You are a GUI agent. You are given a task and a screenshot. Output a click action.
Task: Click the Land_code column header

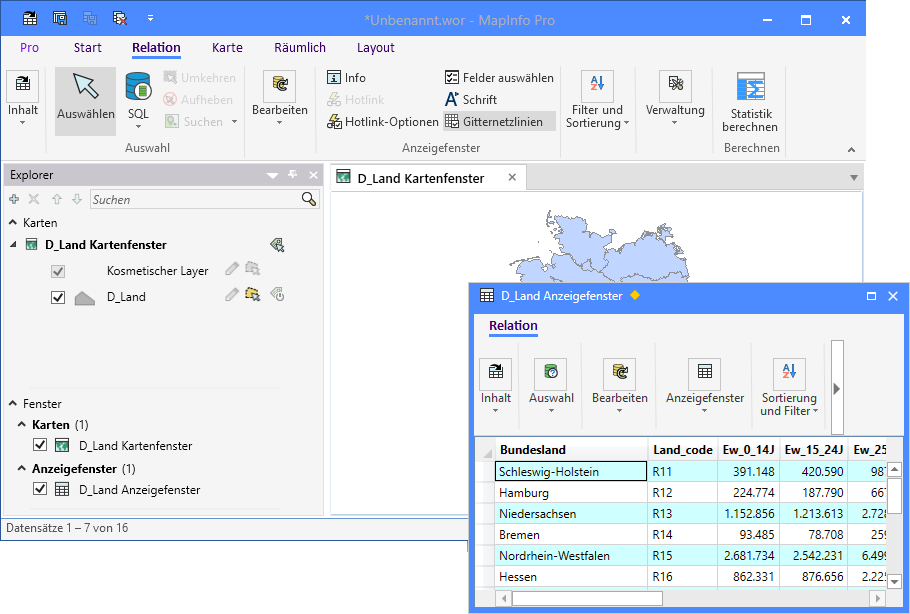click(682, 450)
